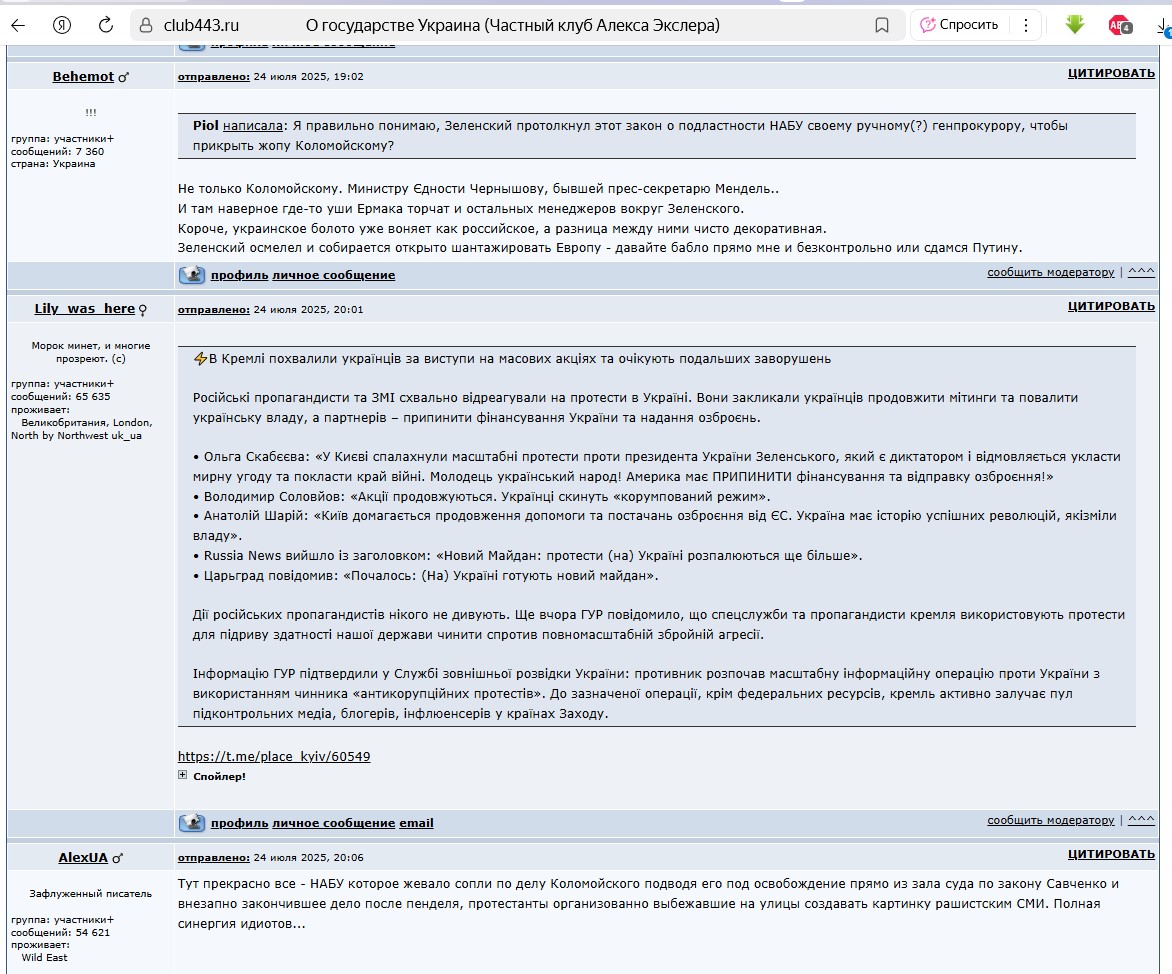Reload the page with refresh icon
The image size is (1172, 974).
[106, 25]
